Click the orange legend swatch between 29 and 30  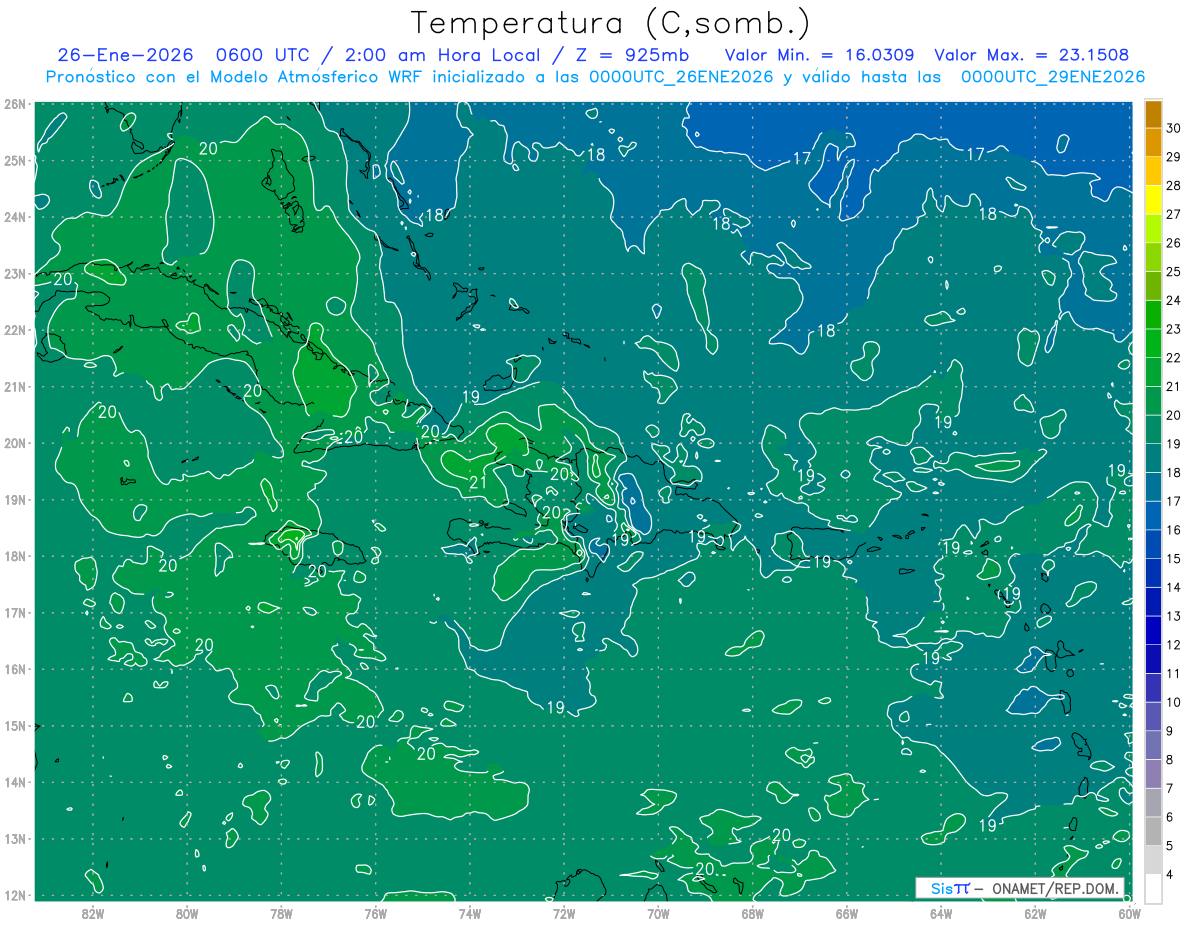1153,142
